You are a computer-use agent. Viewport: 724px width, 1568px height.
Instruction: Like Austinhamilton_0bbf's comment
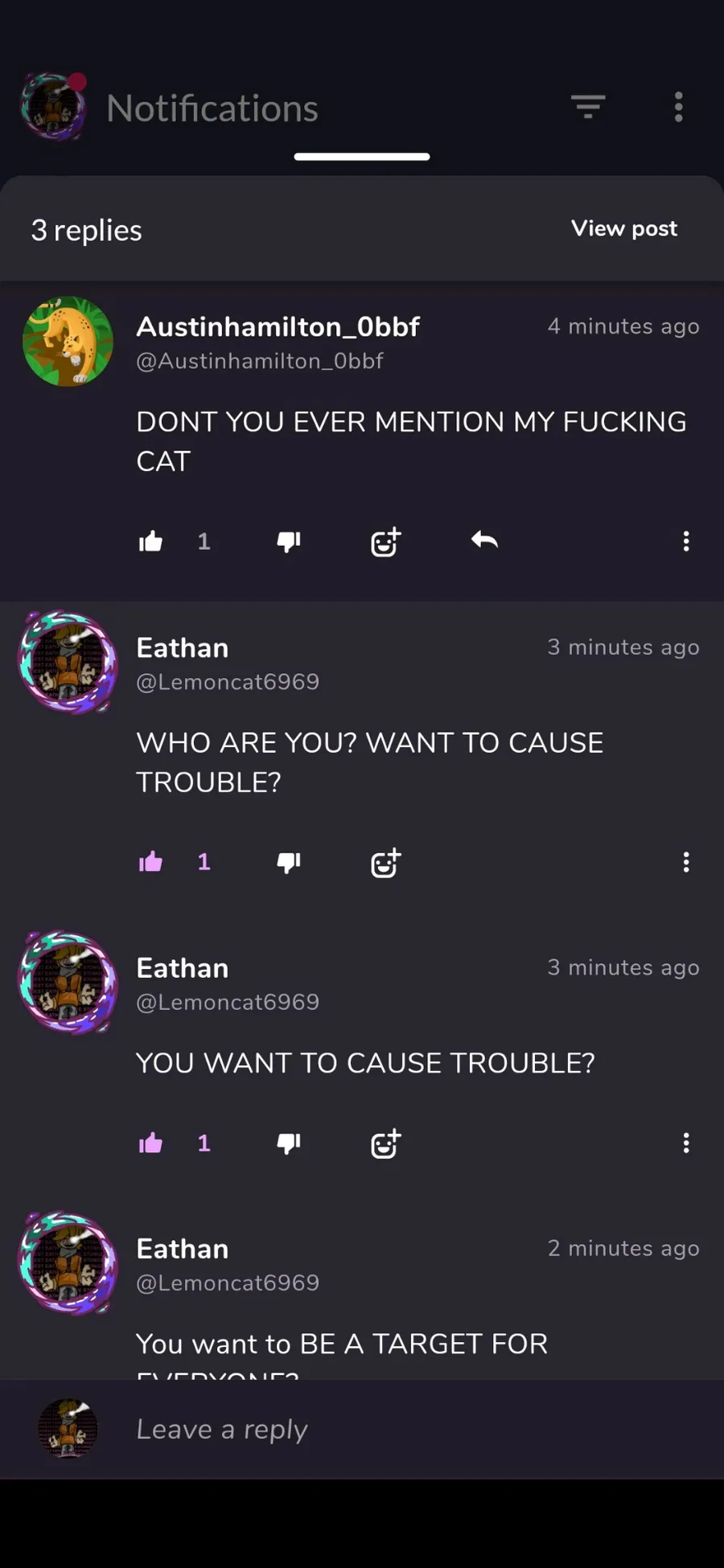150,541
